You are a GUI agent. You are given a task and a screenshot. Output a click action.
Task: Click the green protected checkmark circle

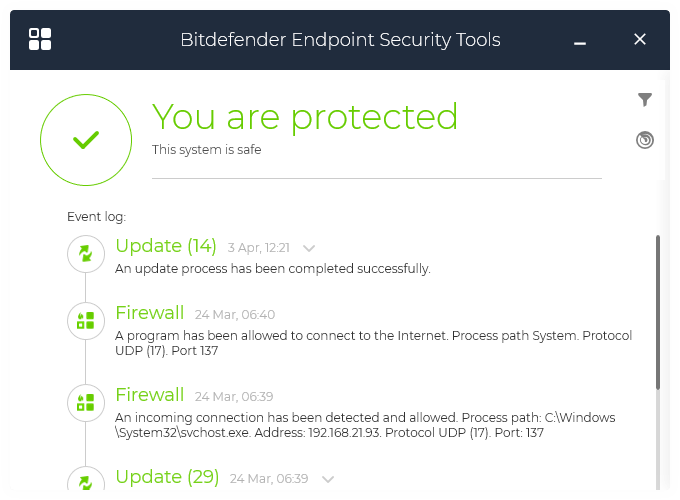click(x=86, y=140)
